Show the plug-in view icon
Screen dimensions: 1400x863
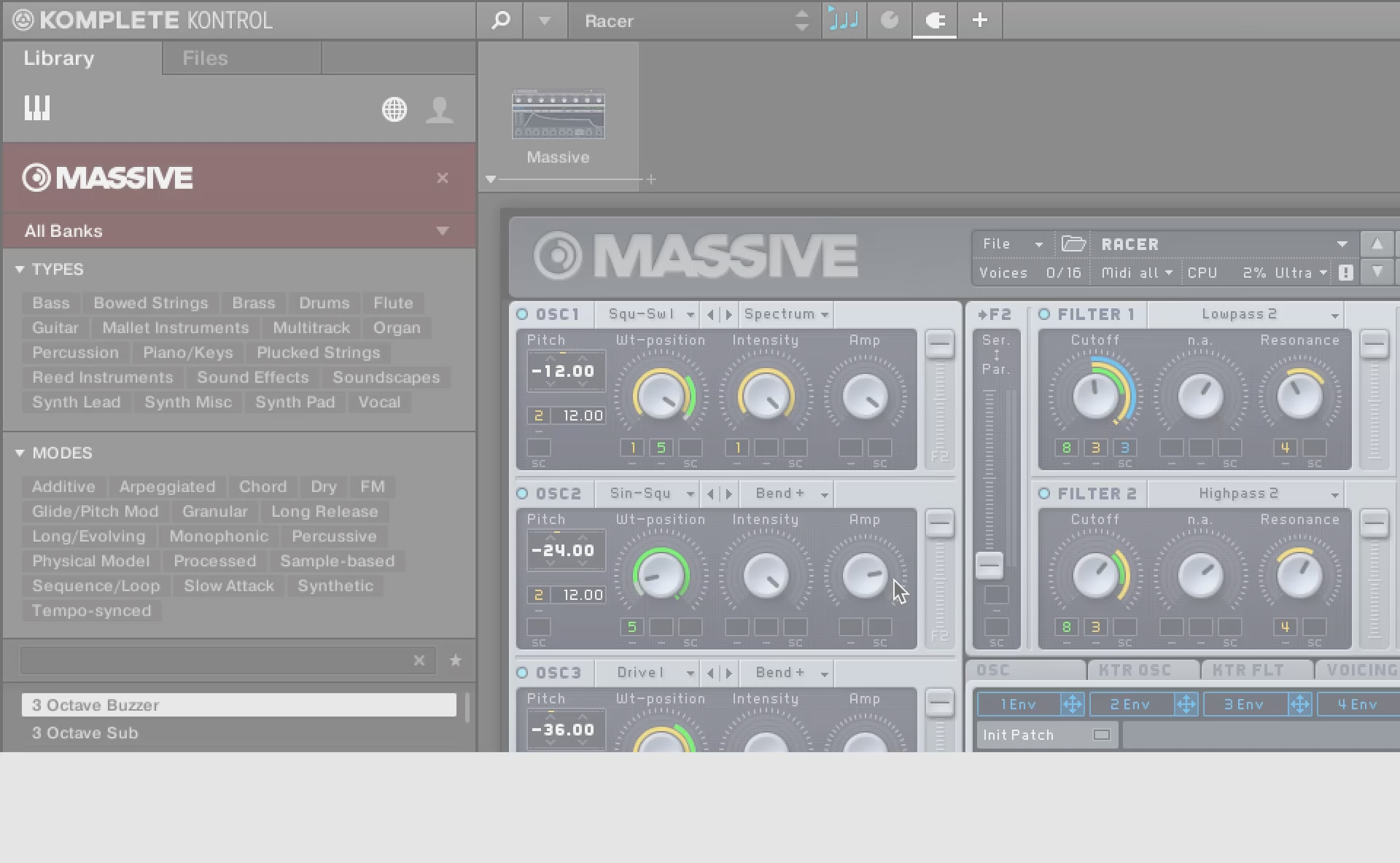935,20
